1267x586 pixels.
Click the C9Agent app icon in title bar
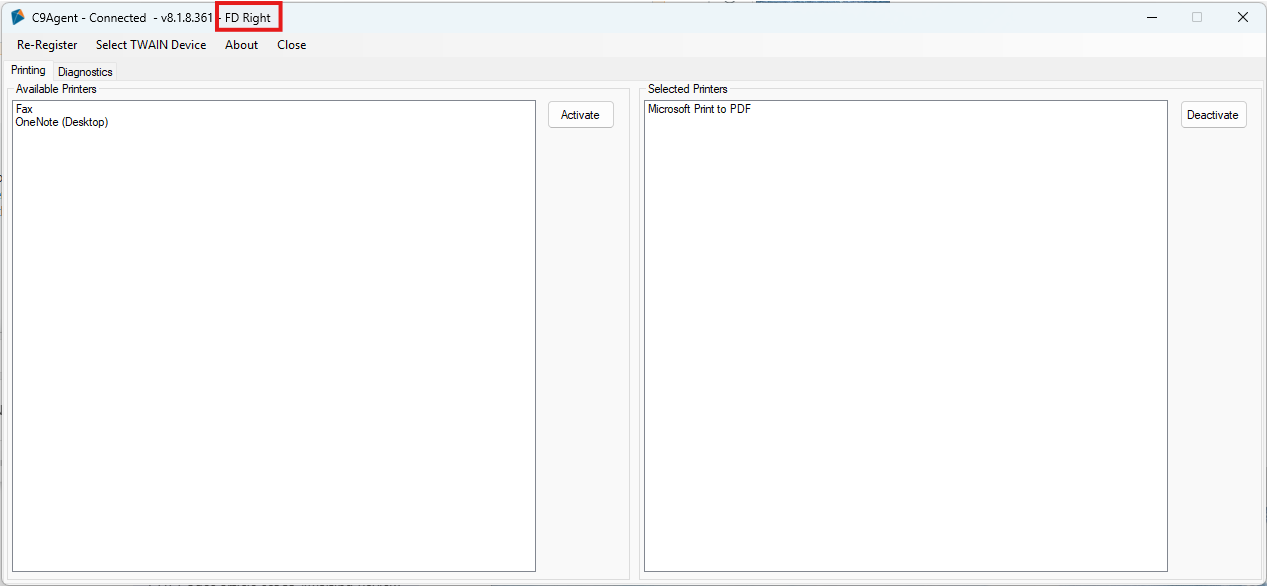17,17
